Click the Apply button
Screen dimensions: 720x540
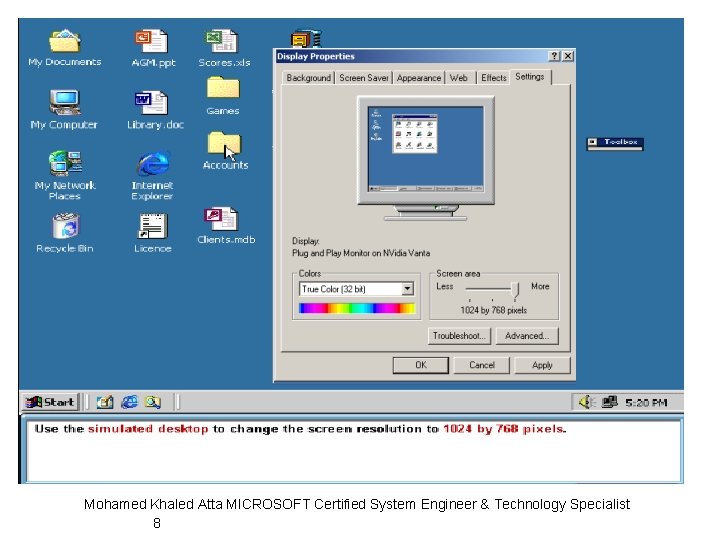pyautogui.click(x=542, y=365)
